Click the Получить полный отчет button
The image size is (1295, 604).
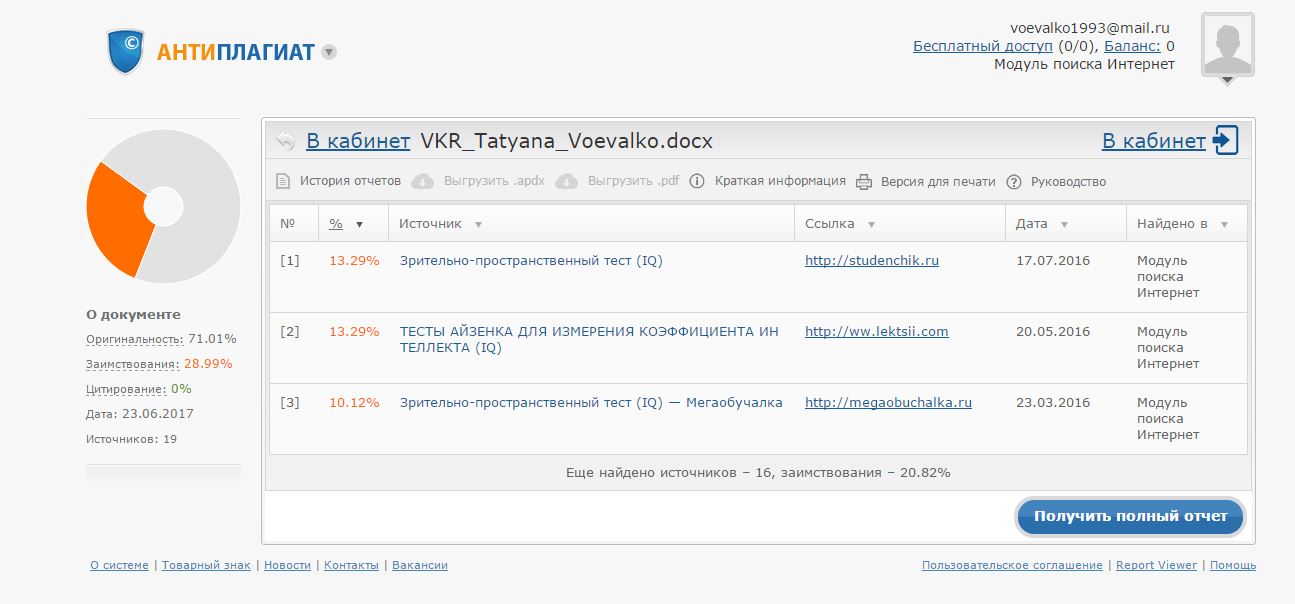point(1130,517)
